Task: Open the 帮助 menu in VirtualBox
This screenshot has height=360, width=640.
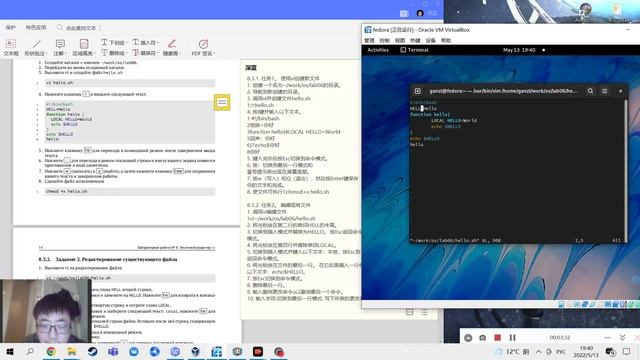Action: [446, 40]
